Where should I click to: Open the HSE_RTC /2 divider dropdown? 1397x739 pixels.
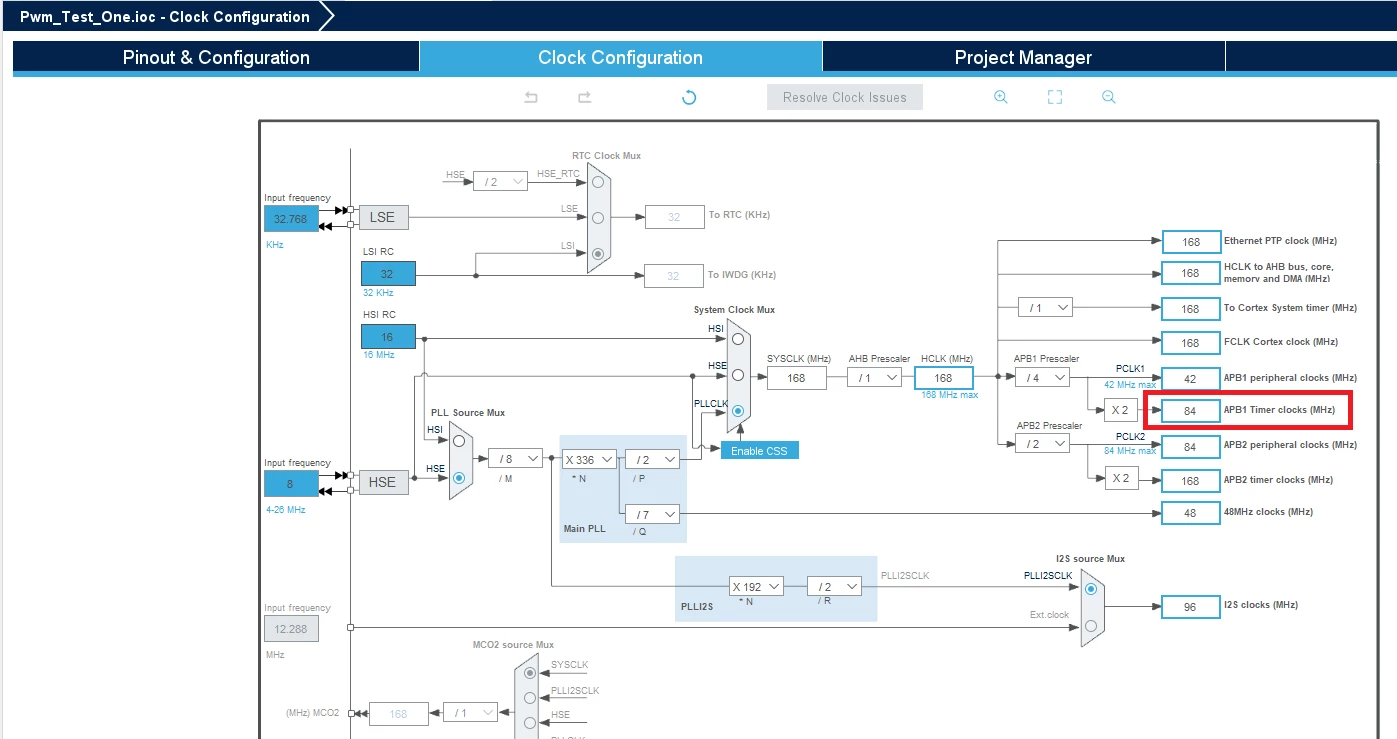click(500, 181)
